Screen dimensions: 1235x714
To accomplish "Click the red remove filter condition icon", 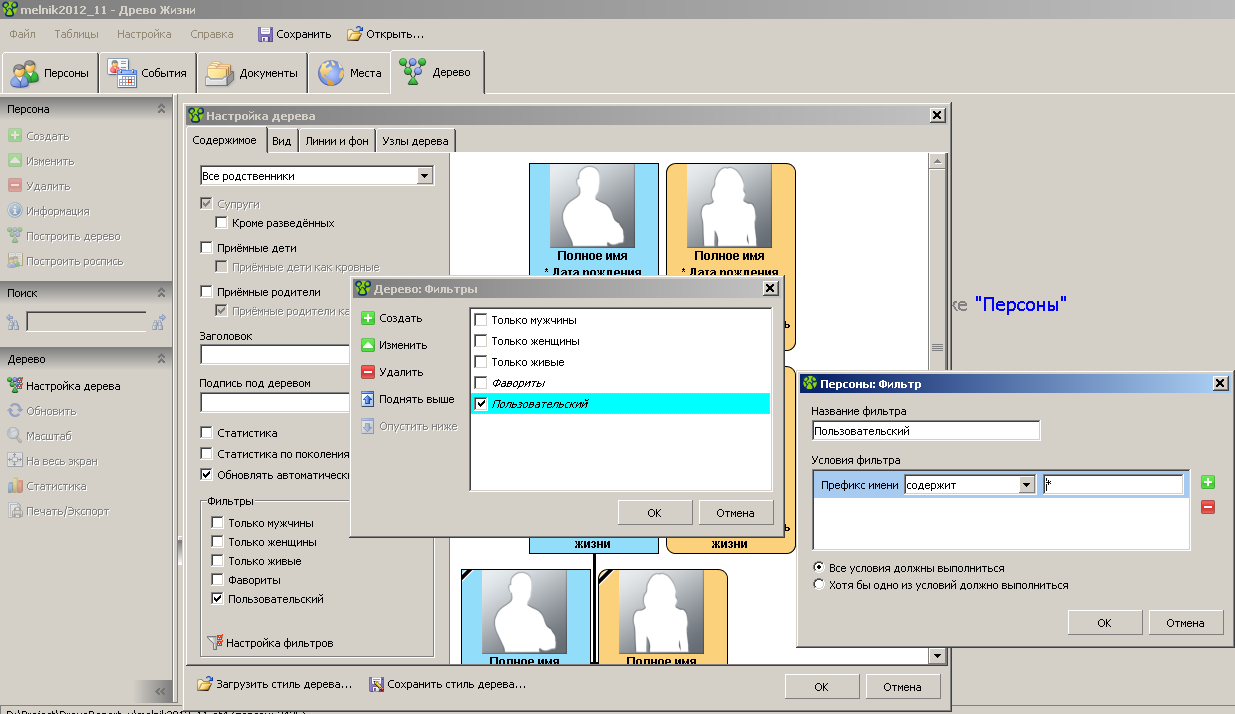I will [1208, 507].
